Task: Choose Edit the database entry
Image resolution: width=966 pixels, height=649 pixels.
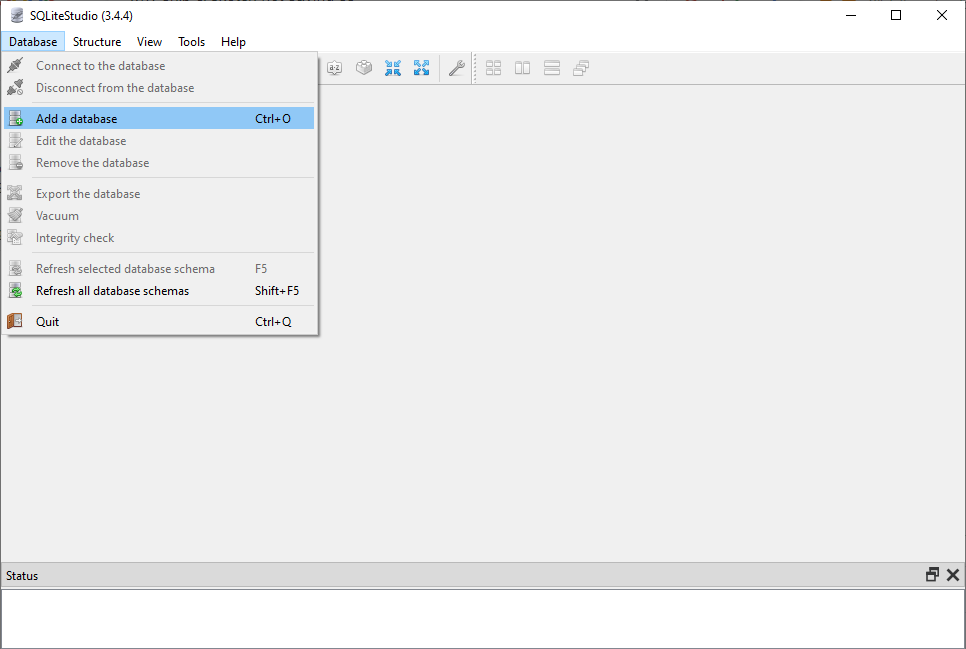Action: point(159,141)
